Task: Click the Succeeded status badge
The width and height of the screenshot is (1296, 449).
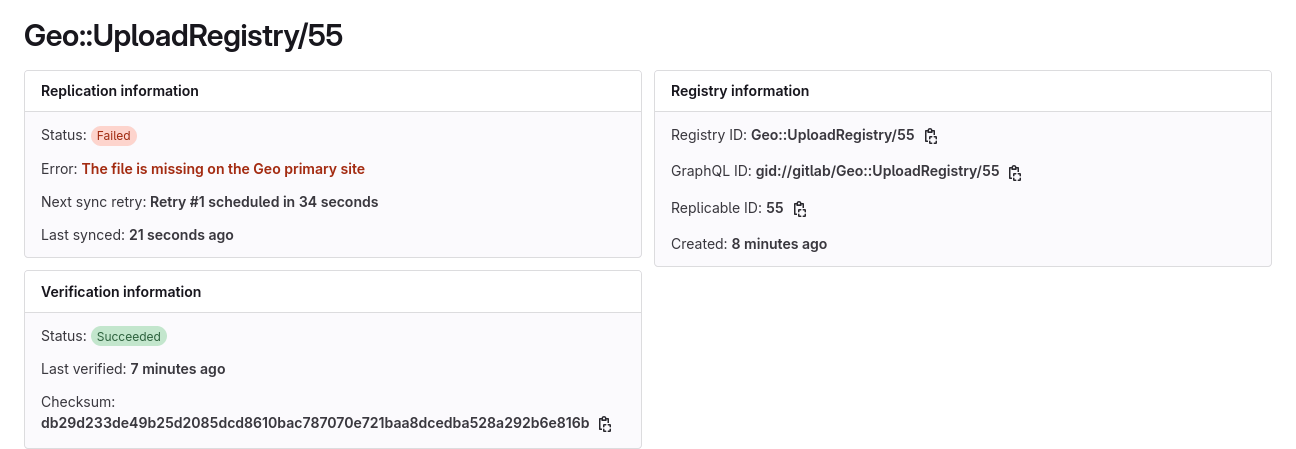Action: coord(129,337)
